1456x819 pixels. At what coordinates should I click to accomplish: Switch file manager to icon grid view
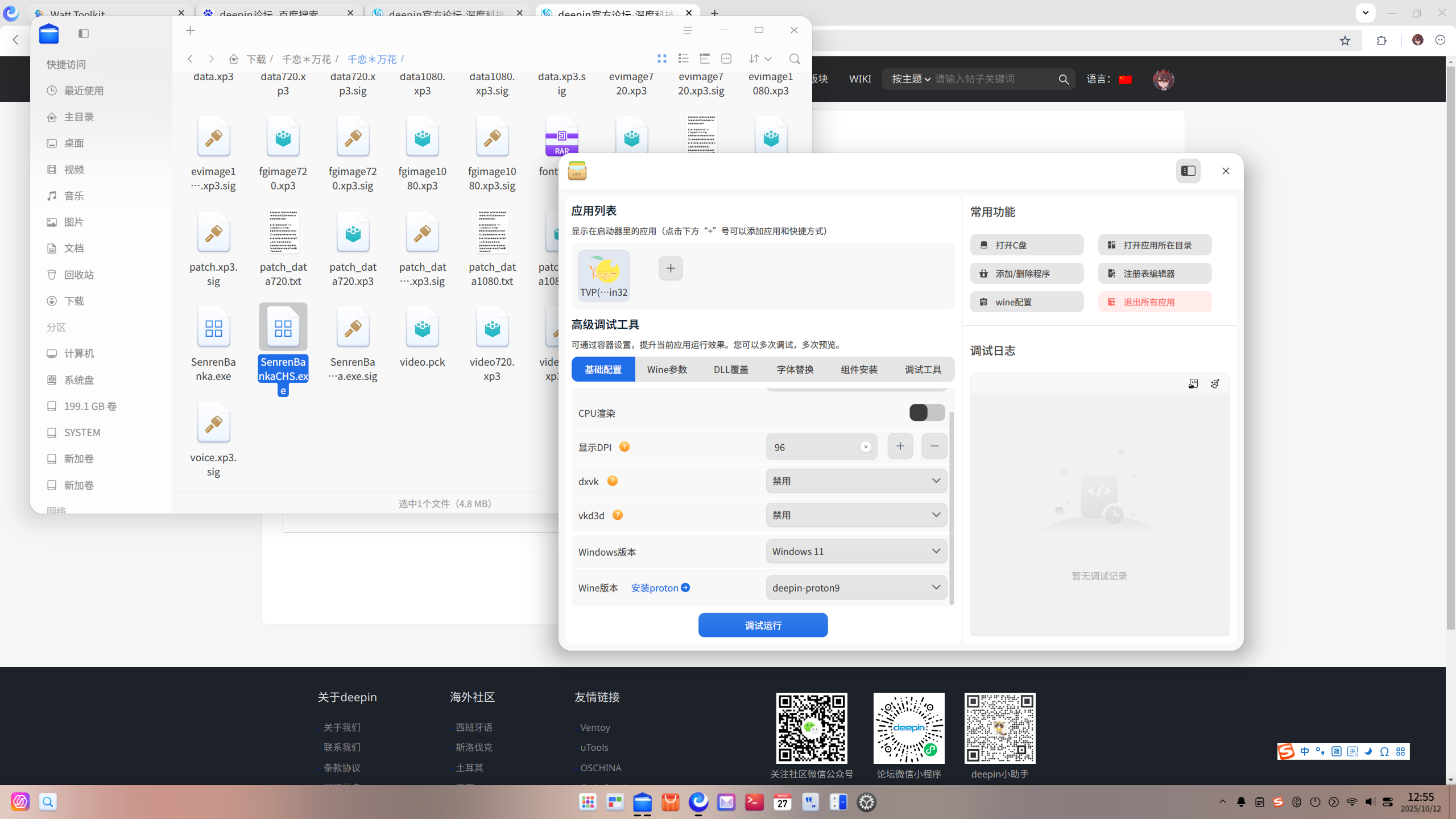tap(661, 59)
